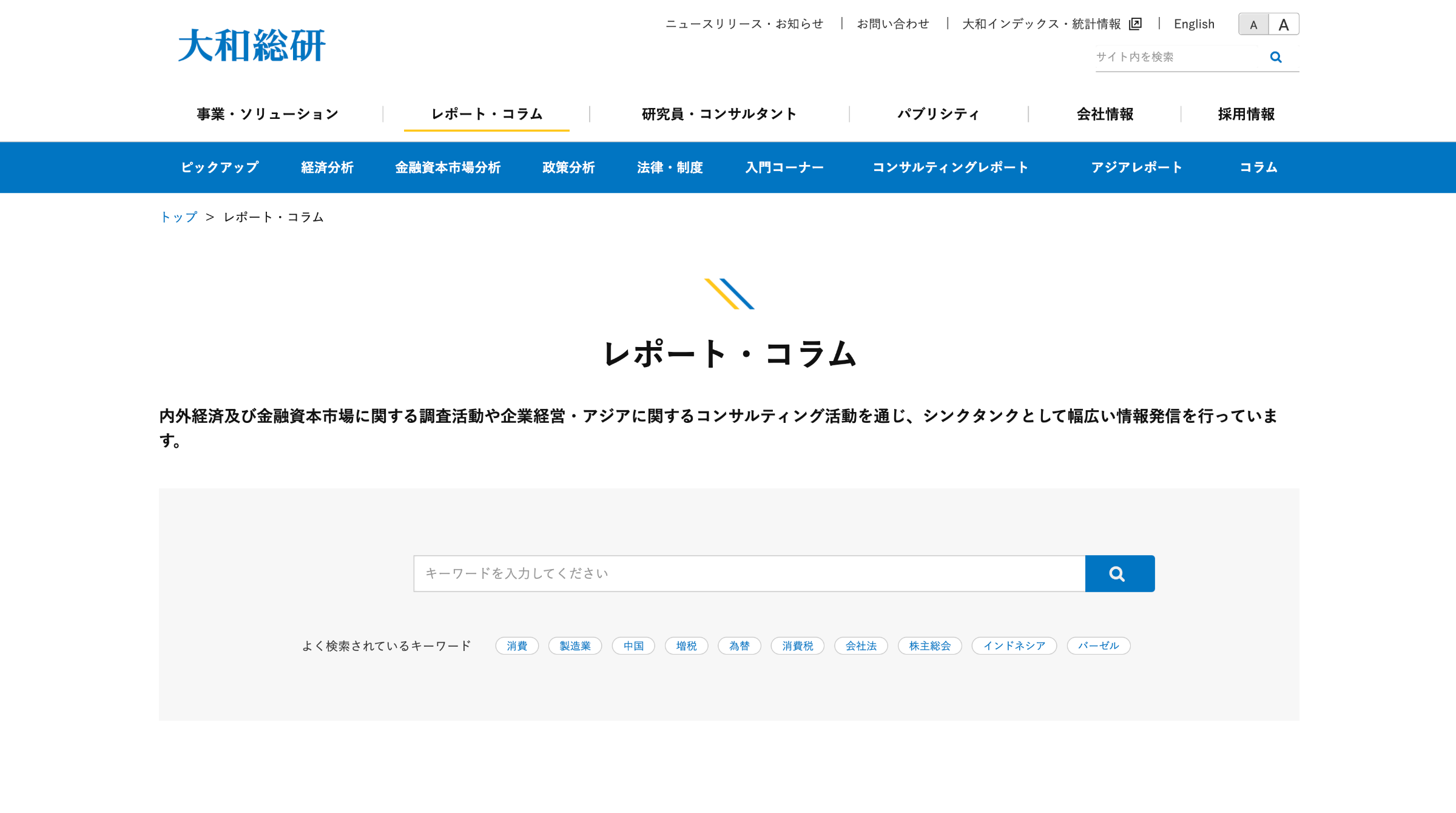Select the large font size A button

click(1284, 24)
